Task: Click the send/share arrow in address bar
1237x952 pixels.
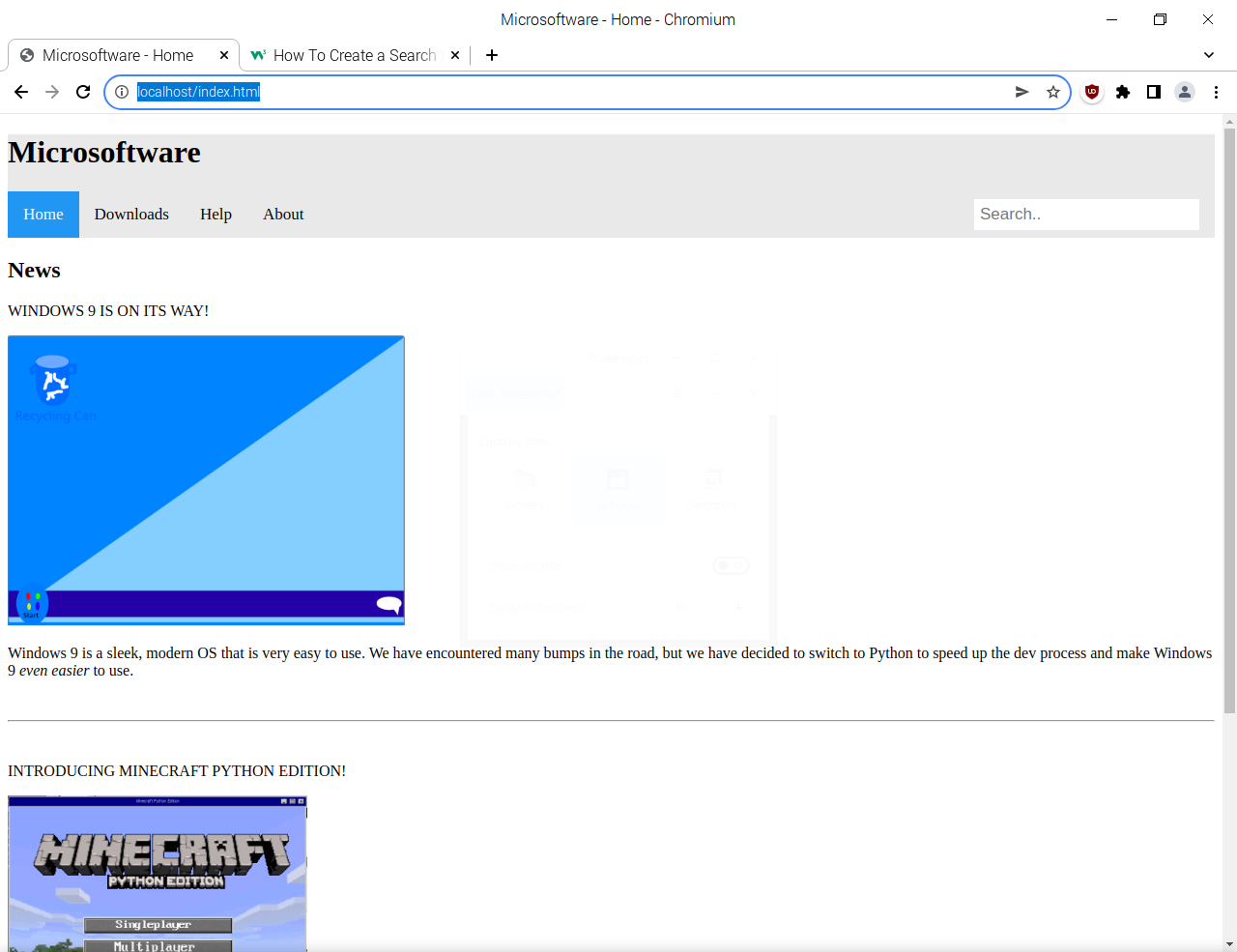Action: pyautogui.click(x=1021, y=92)
